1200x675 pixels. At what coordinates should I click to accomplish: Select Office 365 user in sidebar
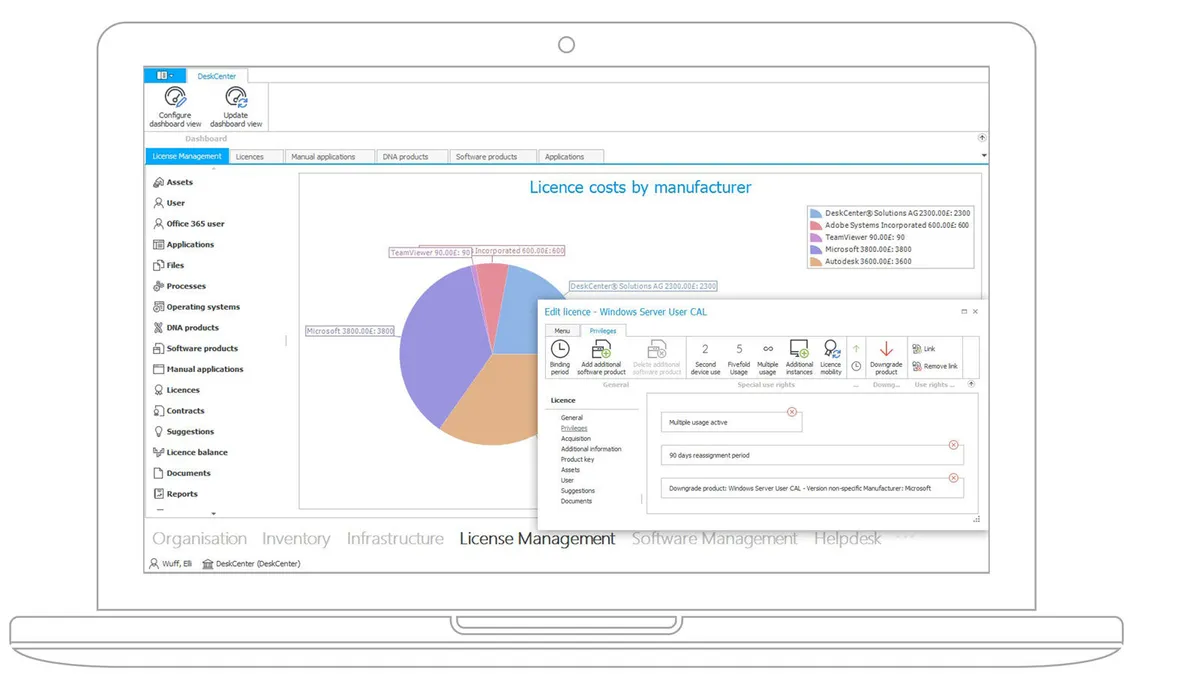pos(189,224)
